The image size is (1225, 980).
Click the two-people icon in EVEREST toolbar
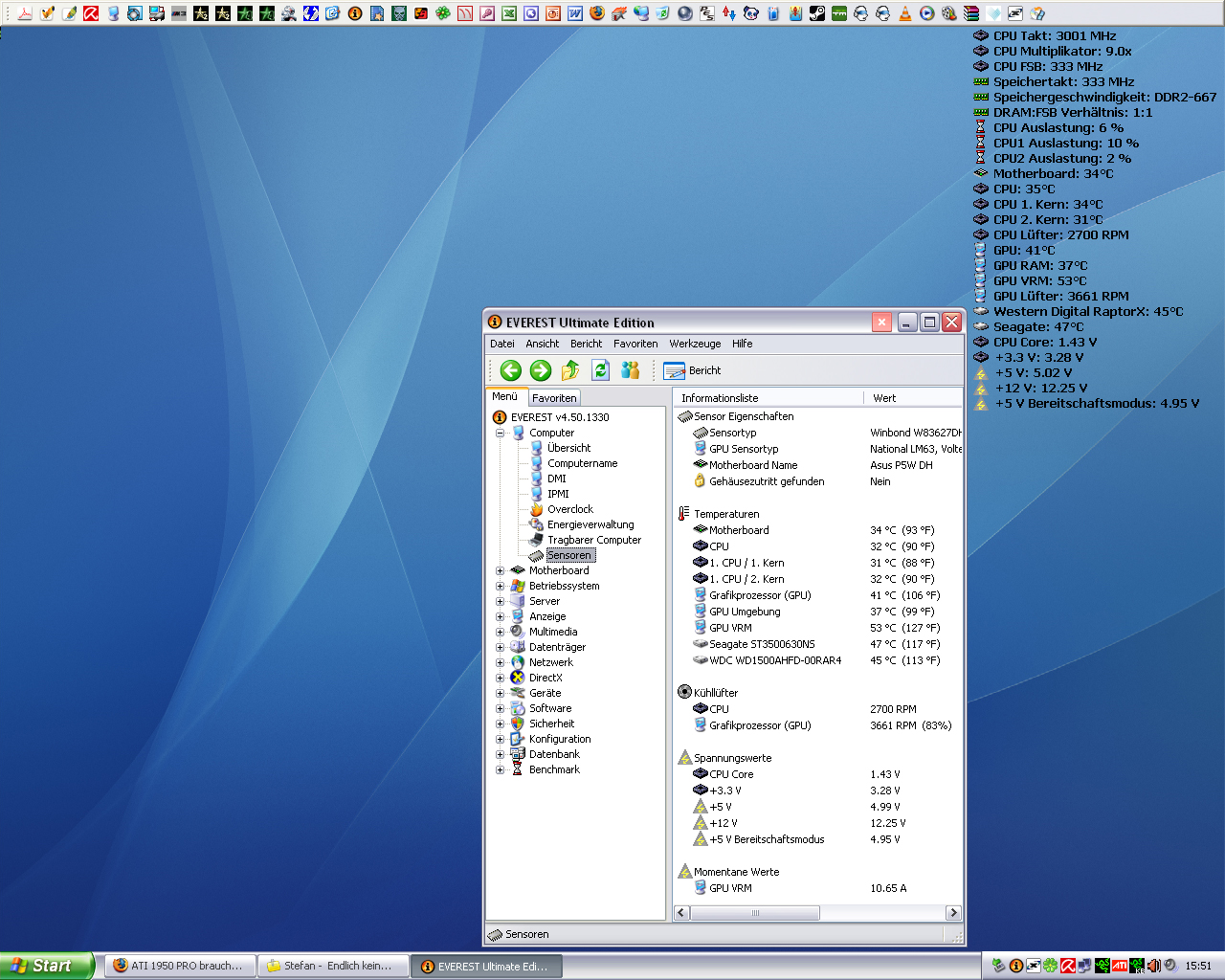point(630,370)
